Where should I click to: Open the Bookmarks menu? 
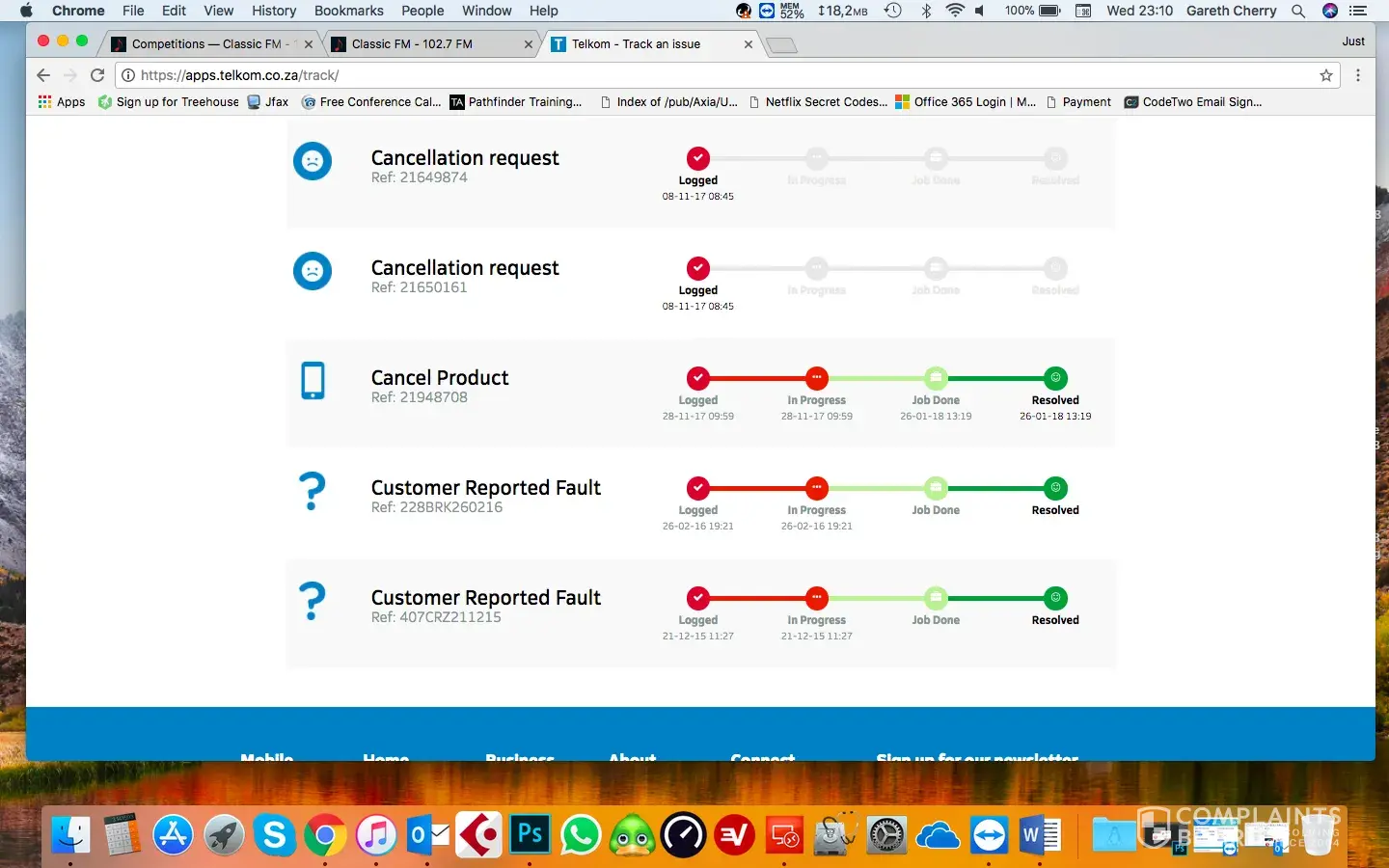coord(349,11)
